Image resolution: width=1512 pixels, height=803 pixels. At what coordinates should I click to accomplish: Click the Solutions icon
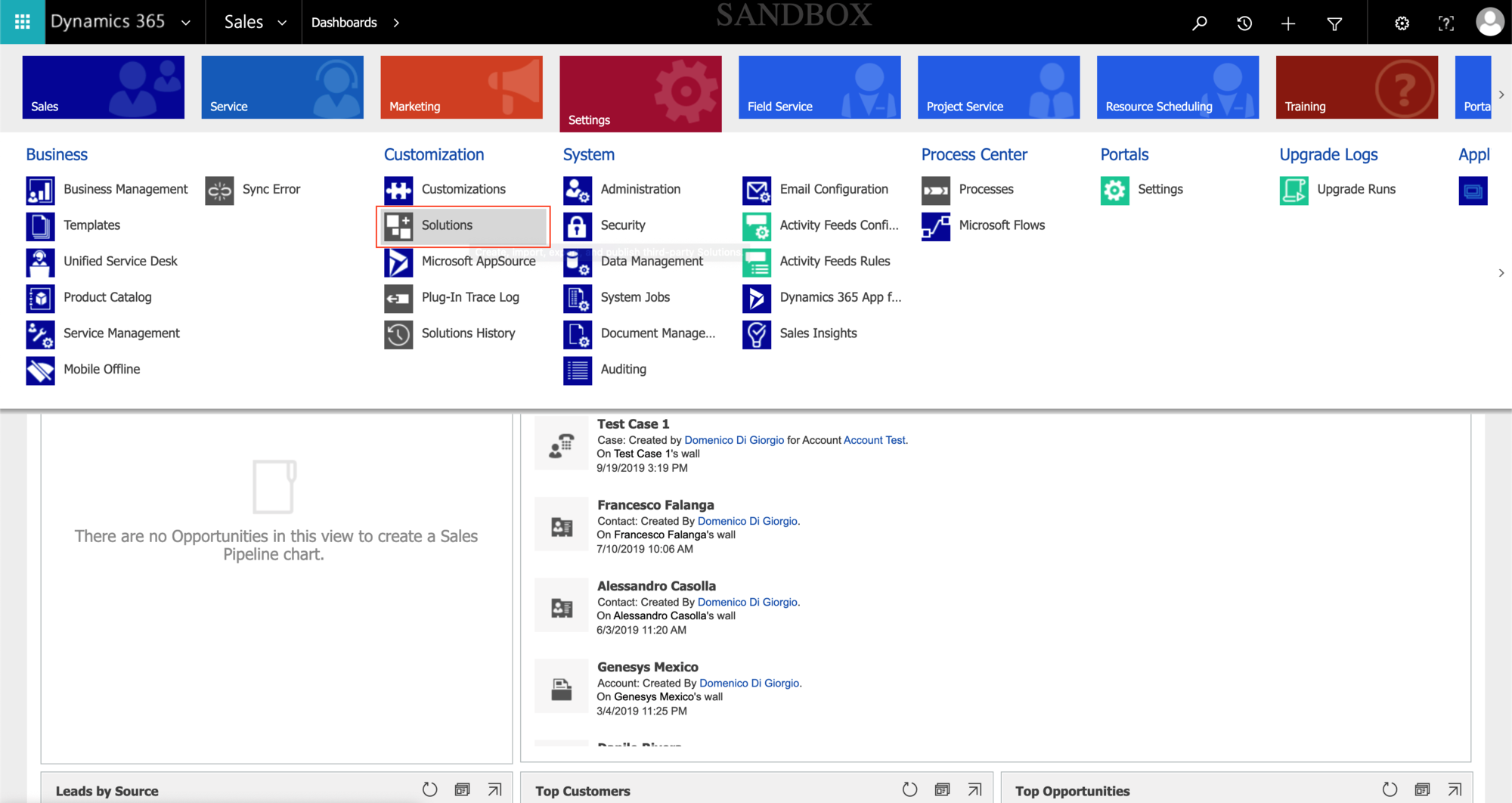[398, 226]
